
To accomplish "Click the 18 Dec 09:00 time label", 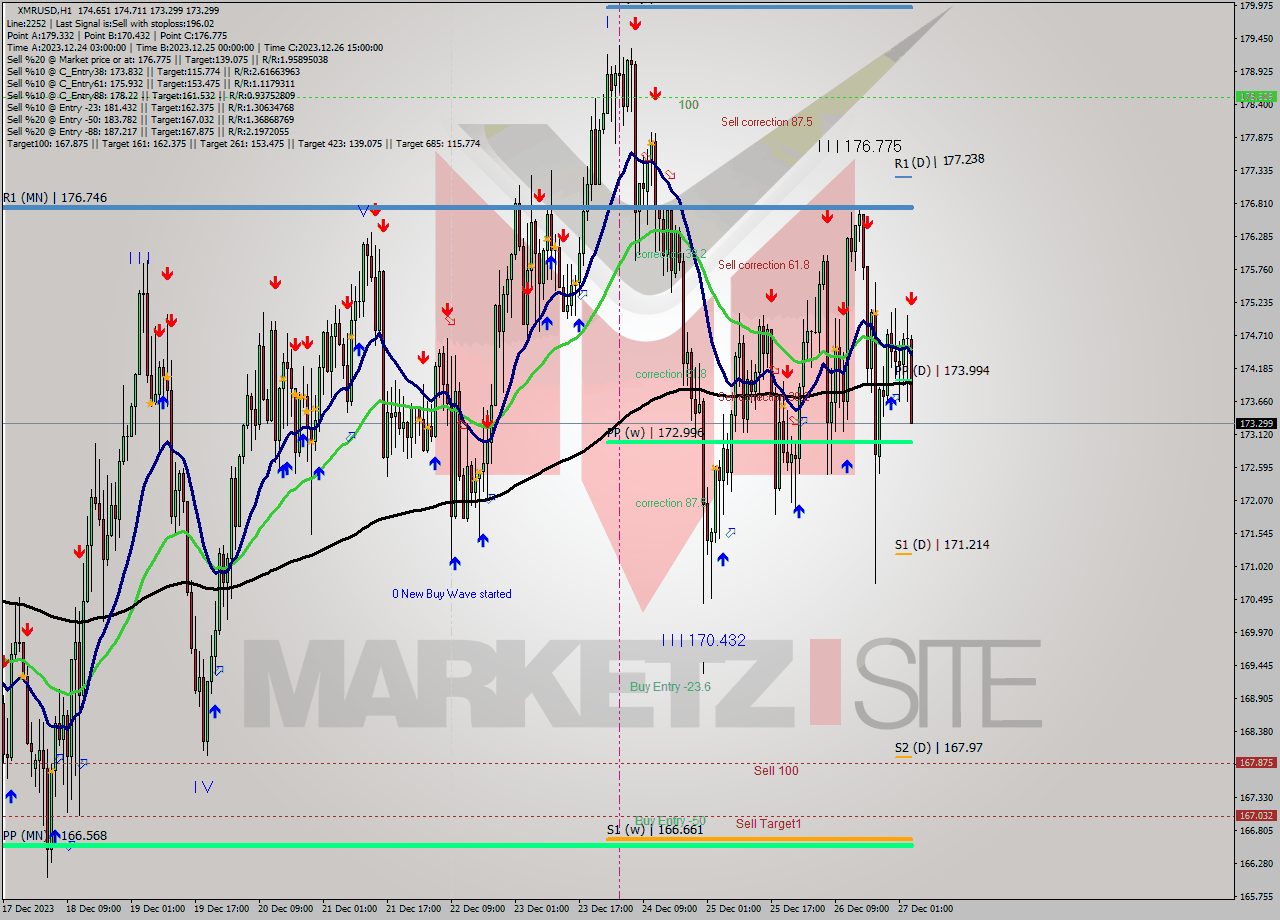I will [93, 909].
